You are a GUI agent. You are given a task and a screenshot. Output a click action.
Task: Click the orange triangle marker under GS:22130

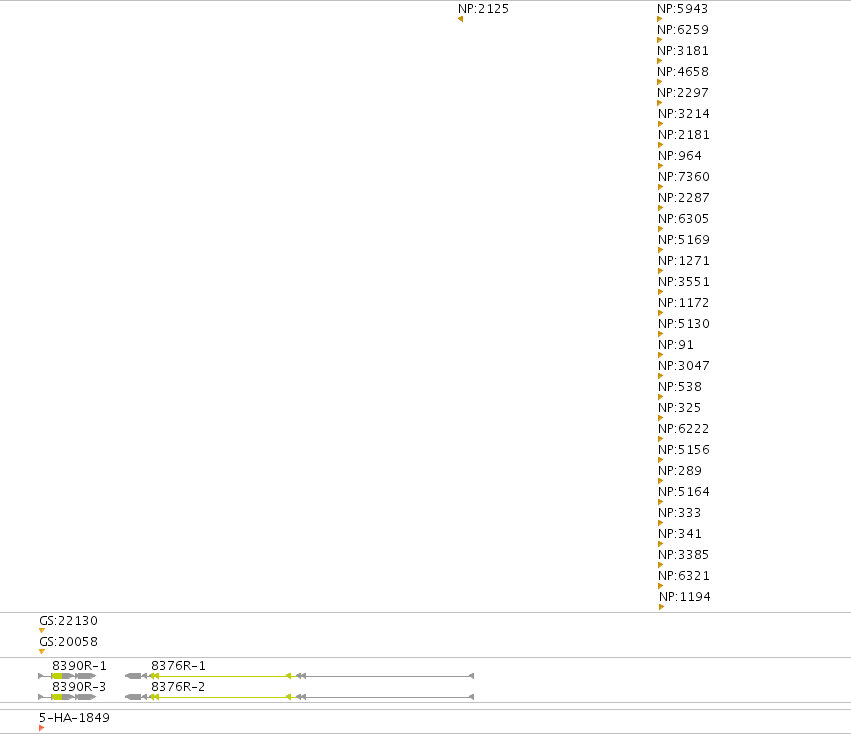[42, 630]
